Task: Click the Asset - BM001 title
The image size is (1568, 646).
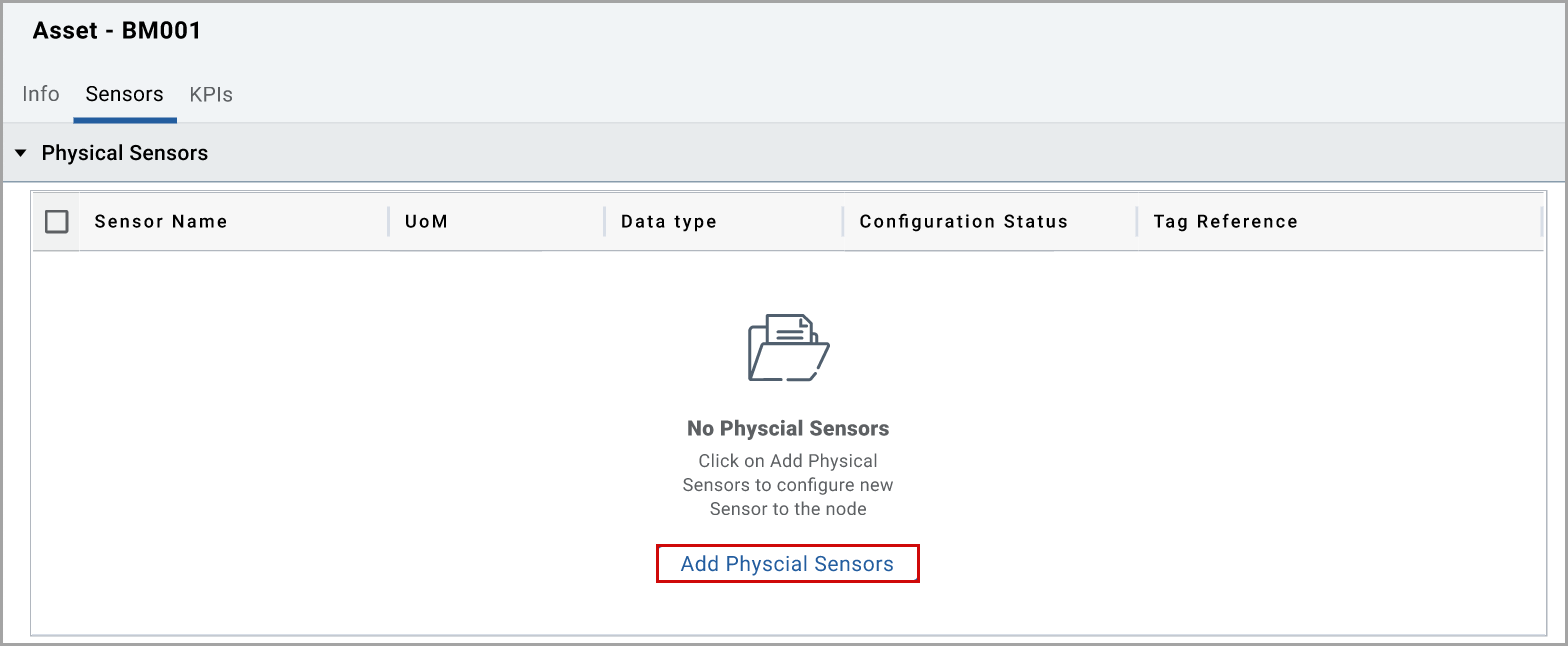Action: pos(117,31)
